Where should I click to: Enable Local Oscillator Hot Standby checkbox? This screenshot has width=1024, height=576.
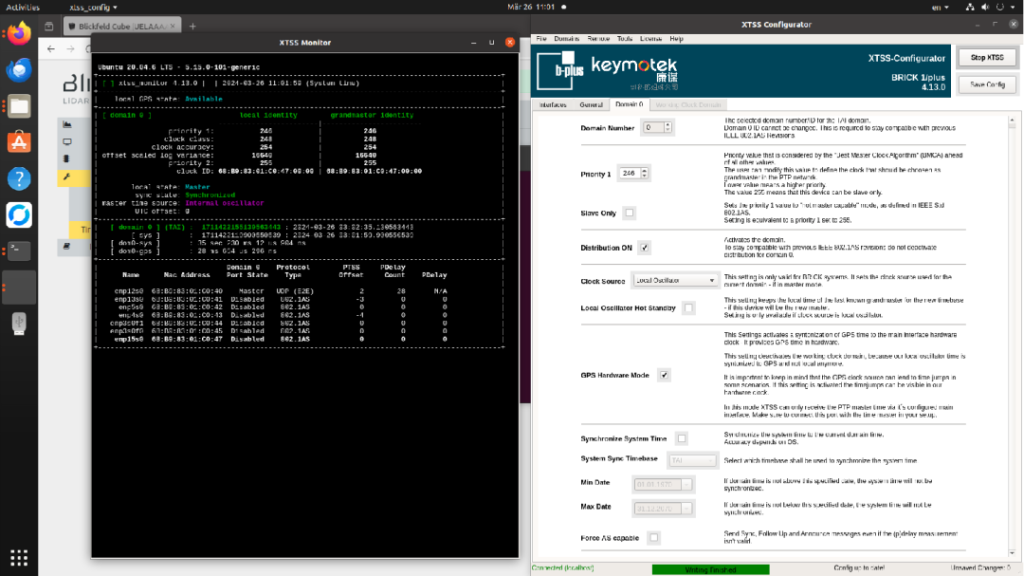(688, 308)
